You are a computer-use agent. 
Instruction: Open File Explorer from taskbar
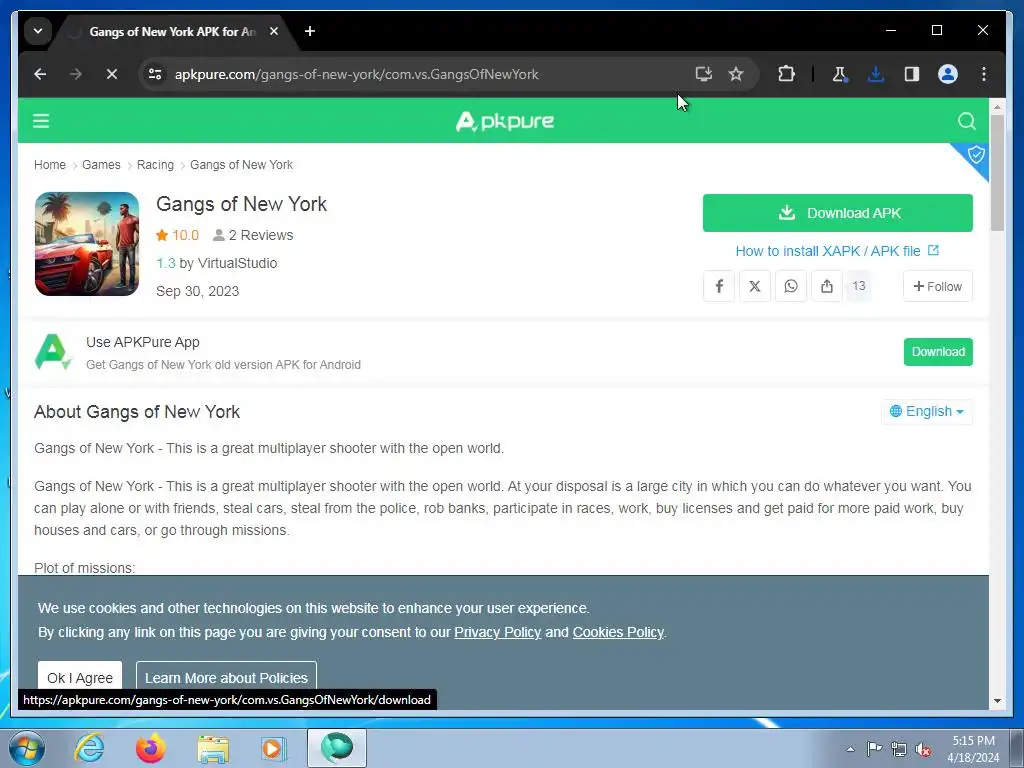tap(213, 749)
